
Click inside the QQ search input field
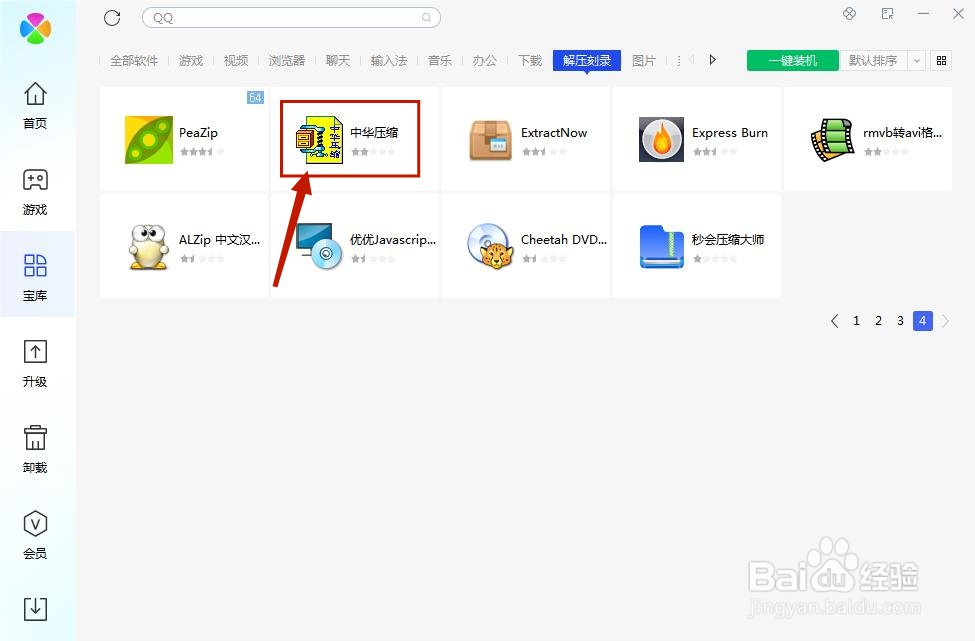290,17
